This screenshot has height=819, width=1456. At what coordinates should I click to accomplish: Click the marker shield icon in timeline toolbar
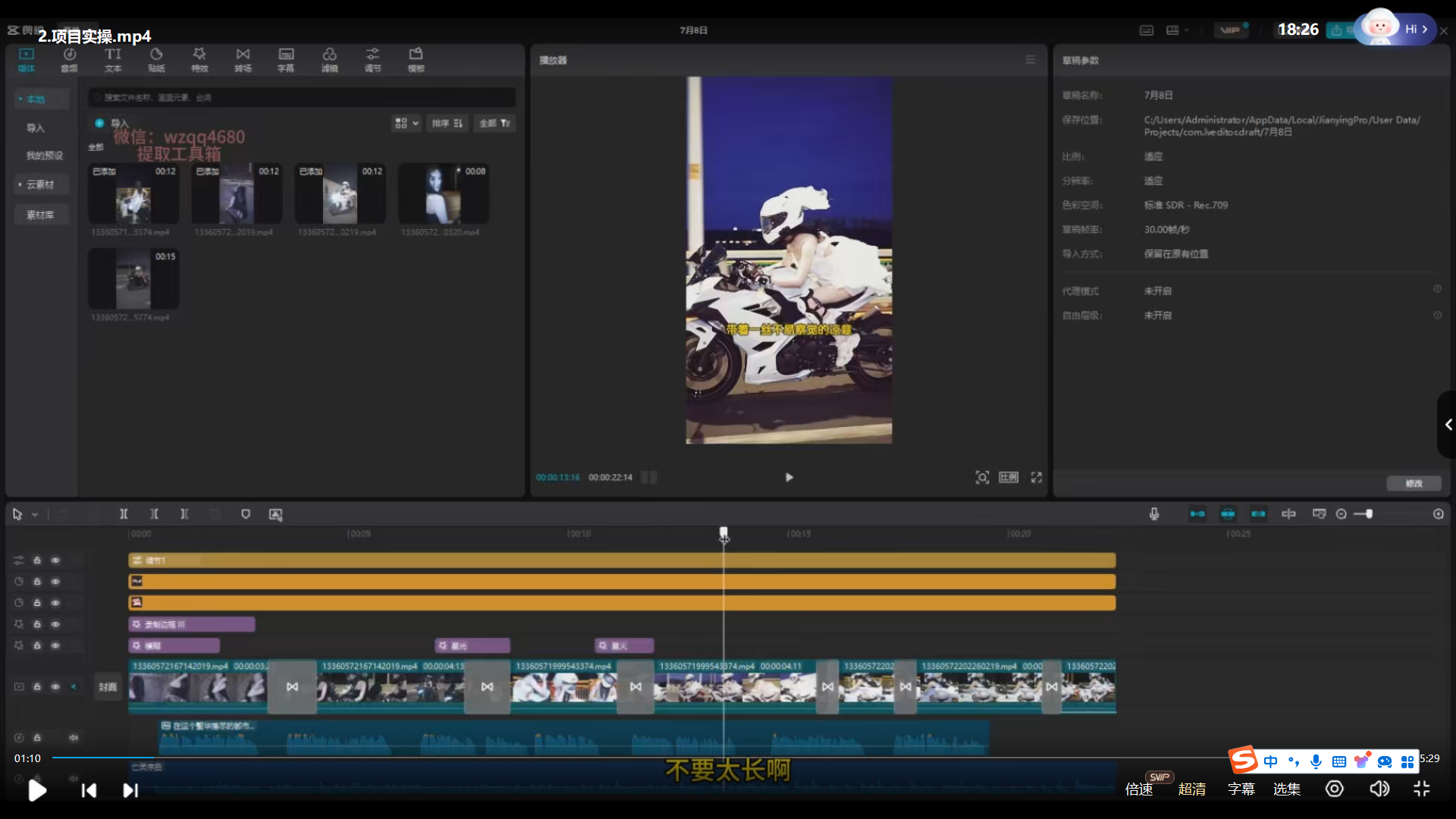click(246, 514)
